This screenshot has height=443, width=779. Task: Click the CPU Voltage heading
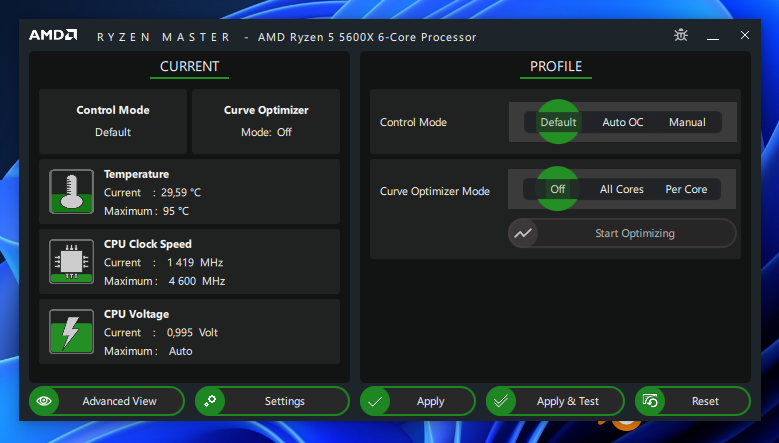point(136,314)
